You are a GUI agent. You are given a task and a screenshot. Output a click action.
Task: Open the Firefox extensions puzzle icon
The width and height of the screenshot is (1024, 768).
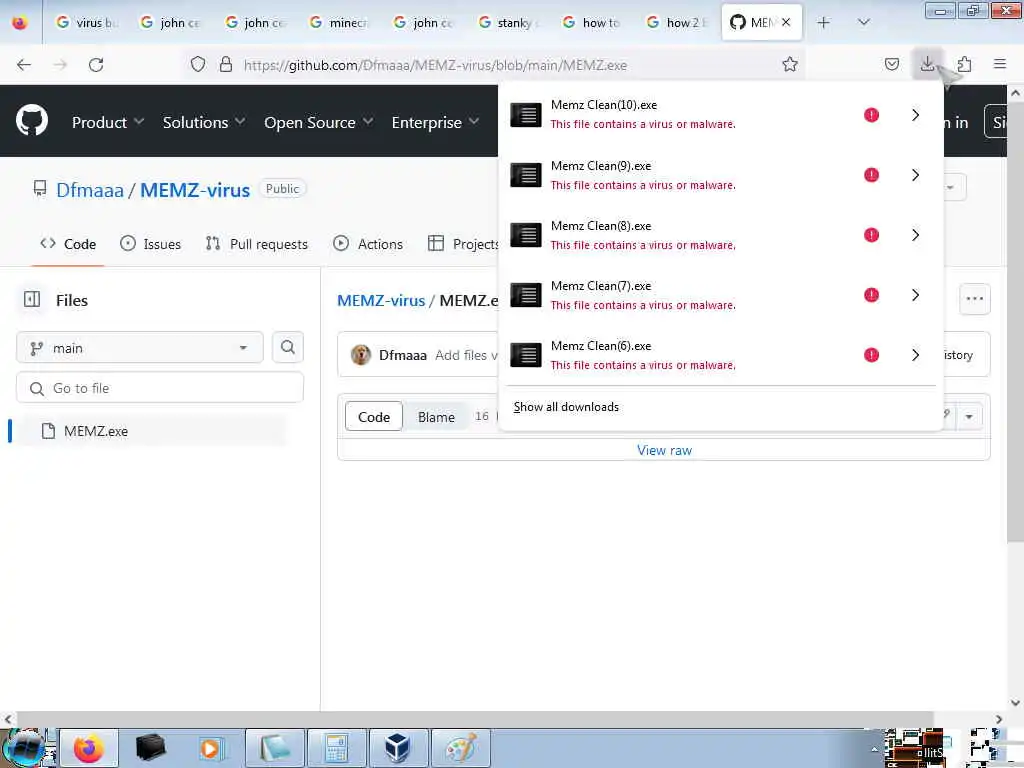click(x=964, y=64)
